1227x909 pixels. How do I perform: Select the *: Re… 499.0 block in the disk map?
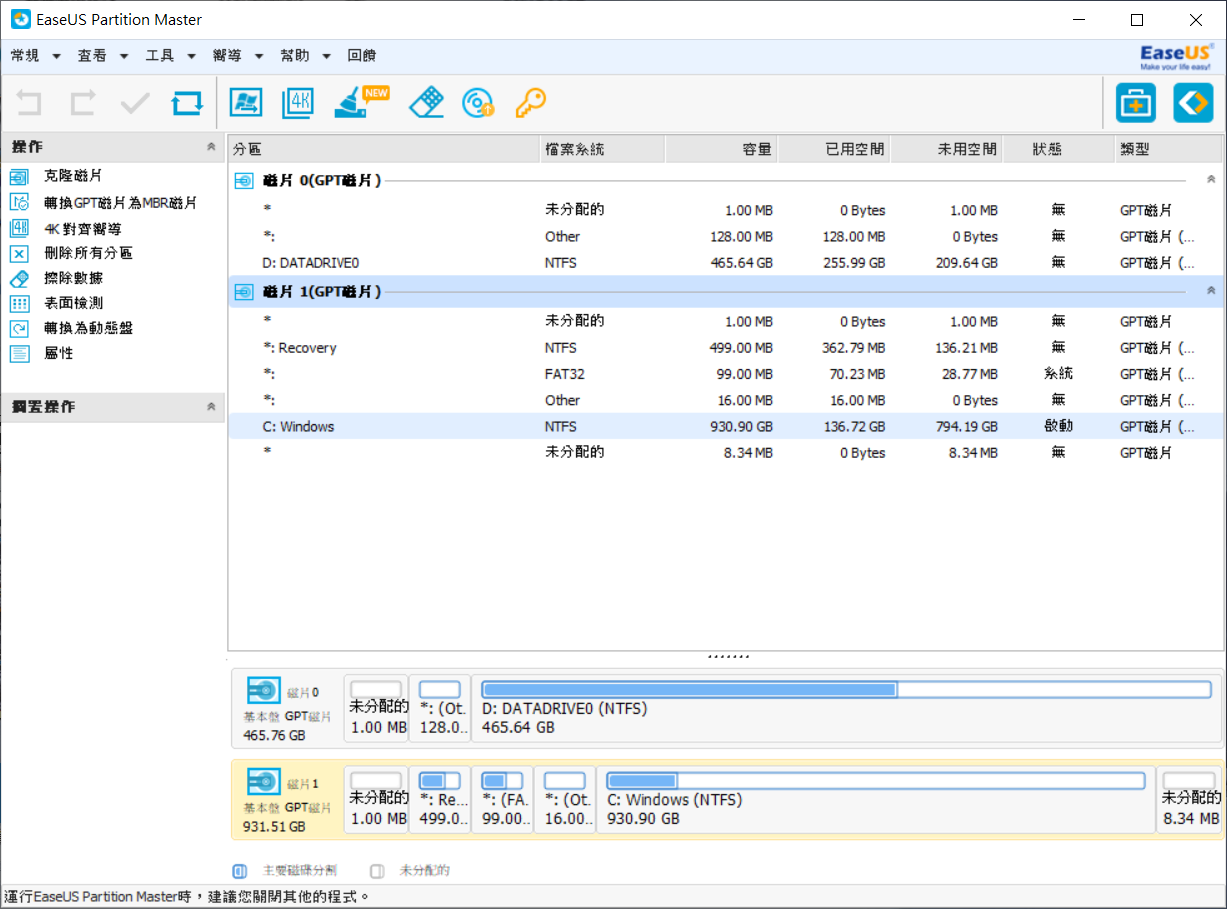click(440, 800)
